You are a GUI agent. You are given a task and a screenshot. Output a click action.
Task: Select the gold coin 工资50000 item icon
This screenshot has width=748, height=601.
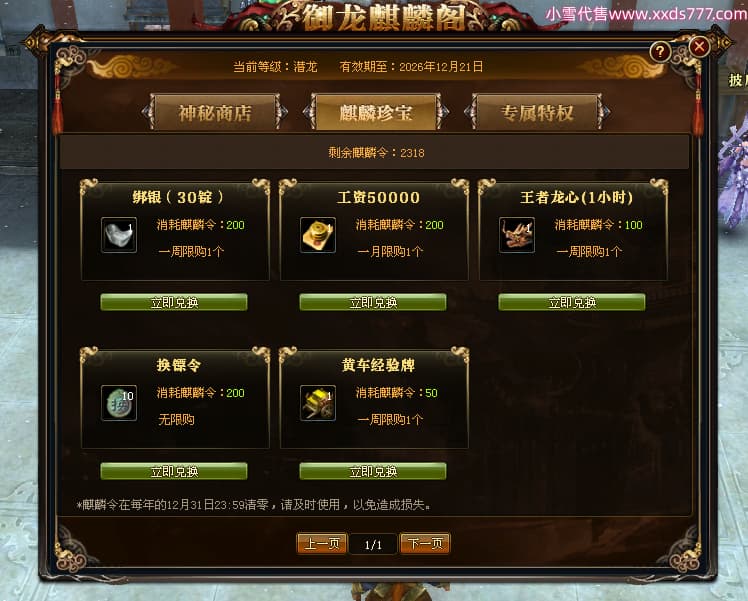[318, 235]
